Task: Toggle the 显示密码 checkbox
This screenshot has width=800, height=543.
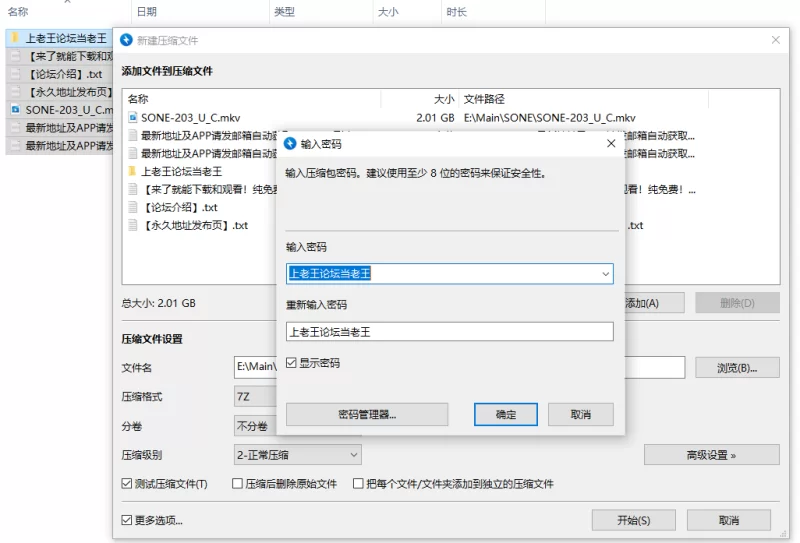Action: point(291,363)
